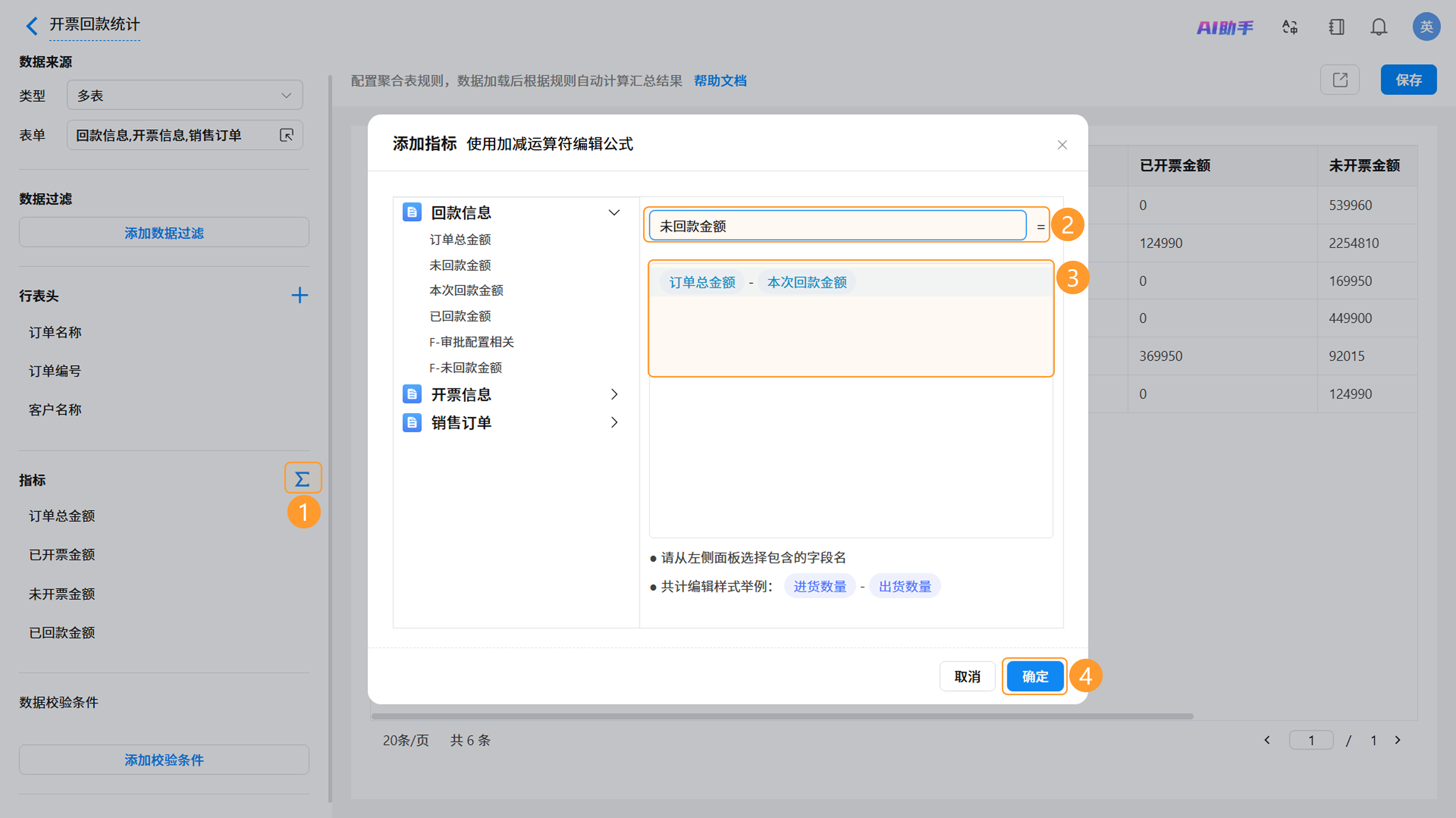Image resolution: width=1456 pixels, height=818 pixels.
Task: Close the 添加指标 dialog
Action: click(x=1062, y=145)
